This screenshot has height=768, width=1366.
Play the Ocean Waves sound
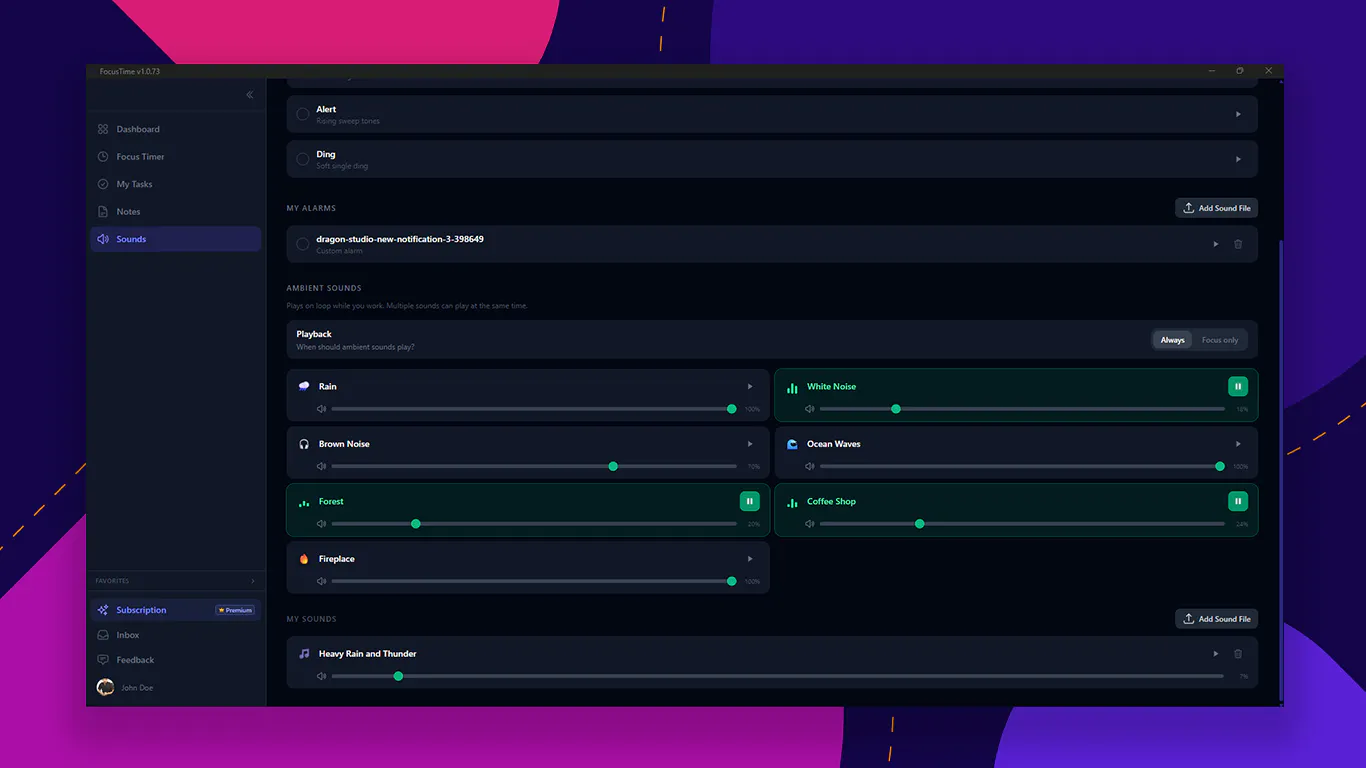pyautogui.click(x=1238, y=444)
